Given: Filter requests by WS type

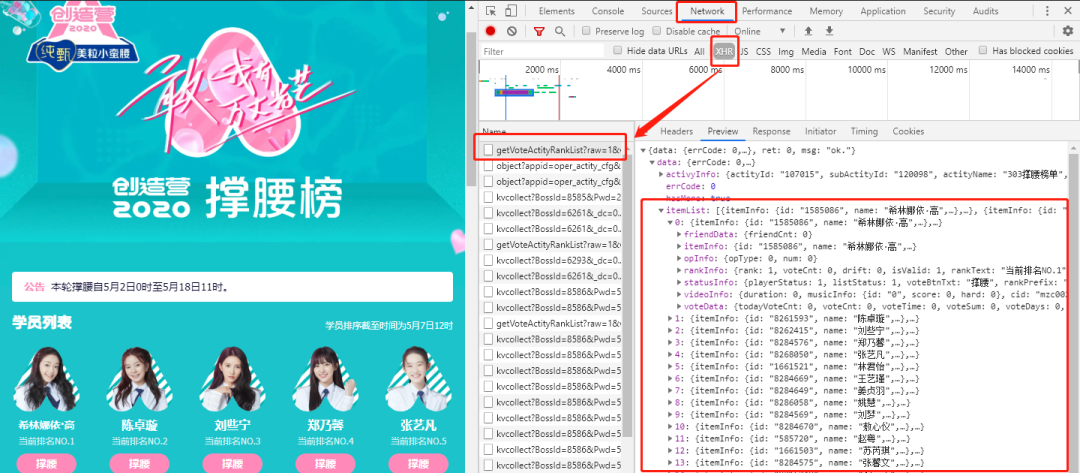Looking at the screenshot, I should (x=889, y=52).
